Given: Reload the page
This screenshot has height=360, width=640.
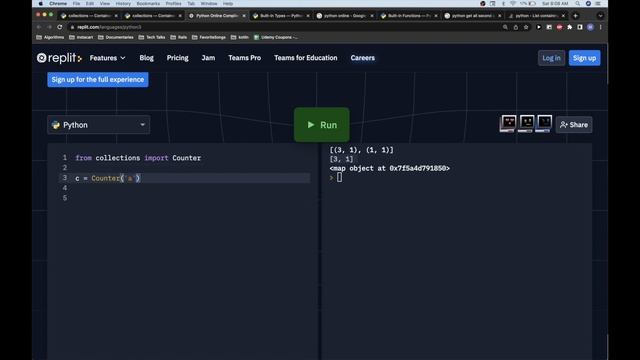Looking at the screenshot, I should pyautogui.click(x=60, y=27).
